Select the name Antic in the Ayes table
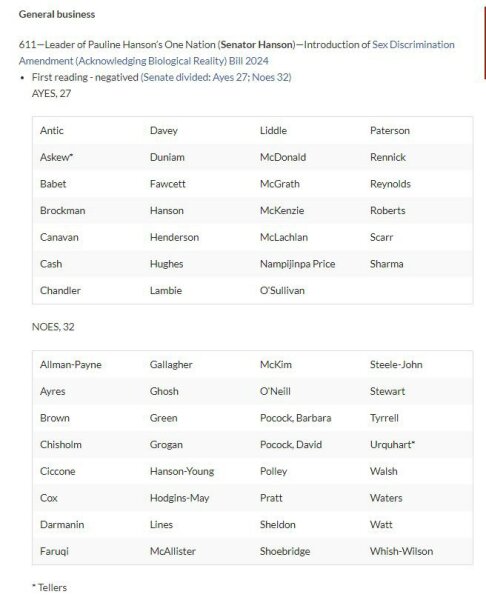 click(52, 130)
